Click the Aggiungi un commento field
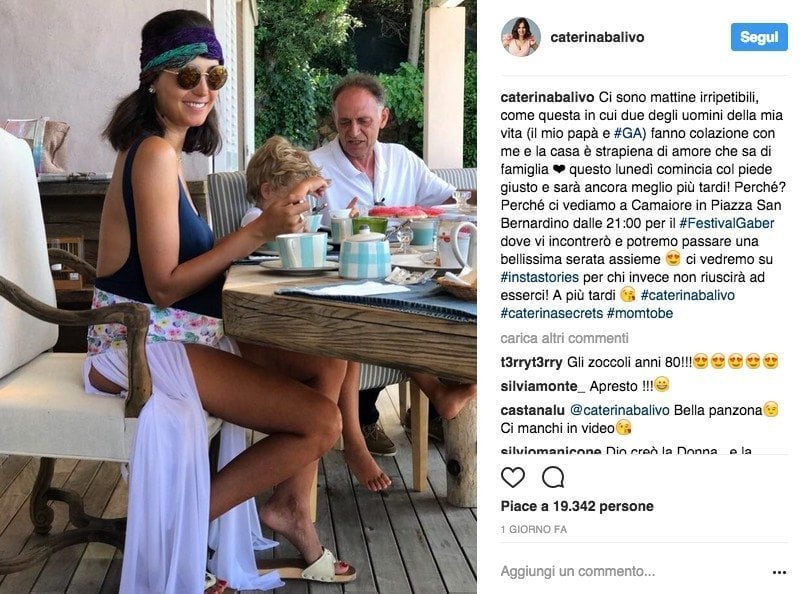Screen dimensions: 812x594 pos(632,571)
